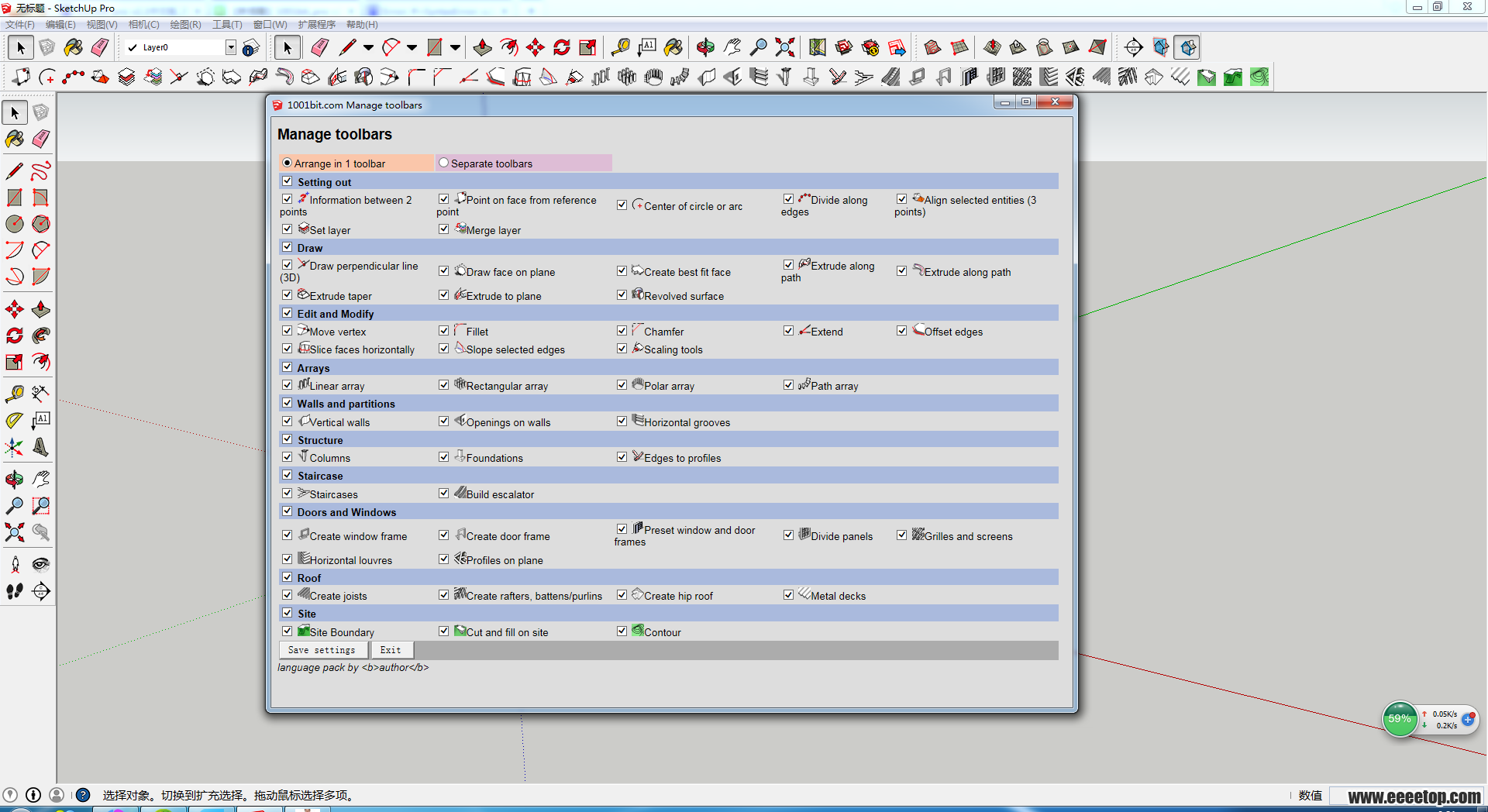Click Set layer stacked-sheets icon in toolbar row

[126, 77]
